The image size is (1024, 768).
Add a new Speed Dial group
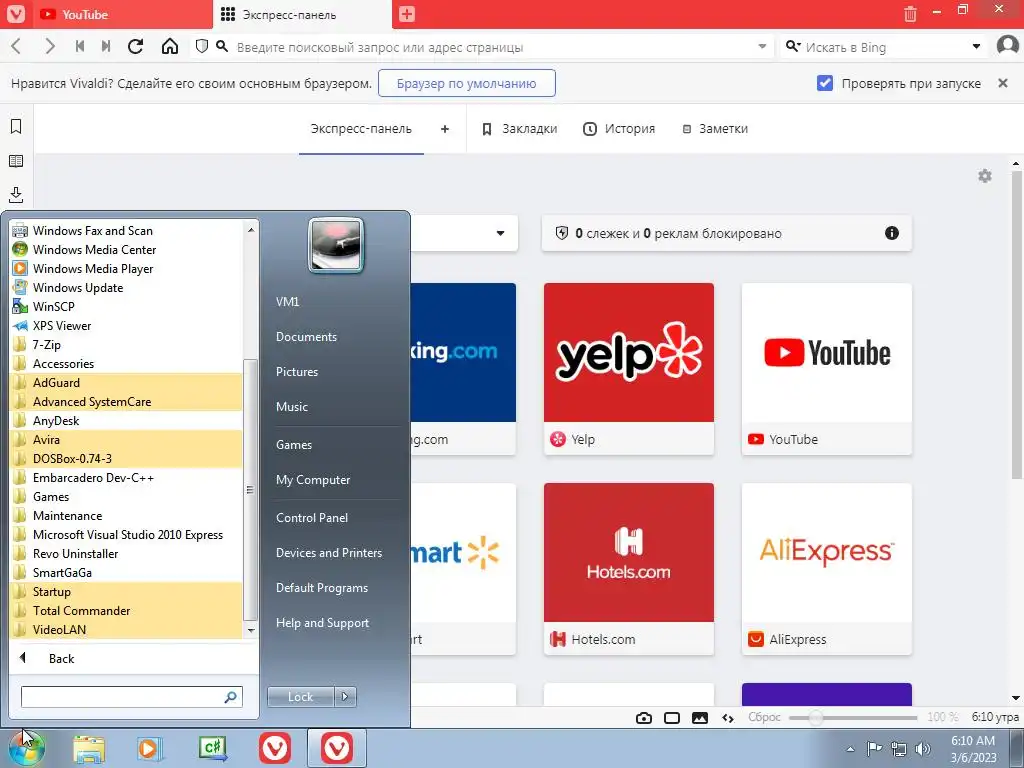point(445,129)
